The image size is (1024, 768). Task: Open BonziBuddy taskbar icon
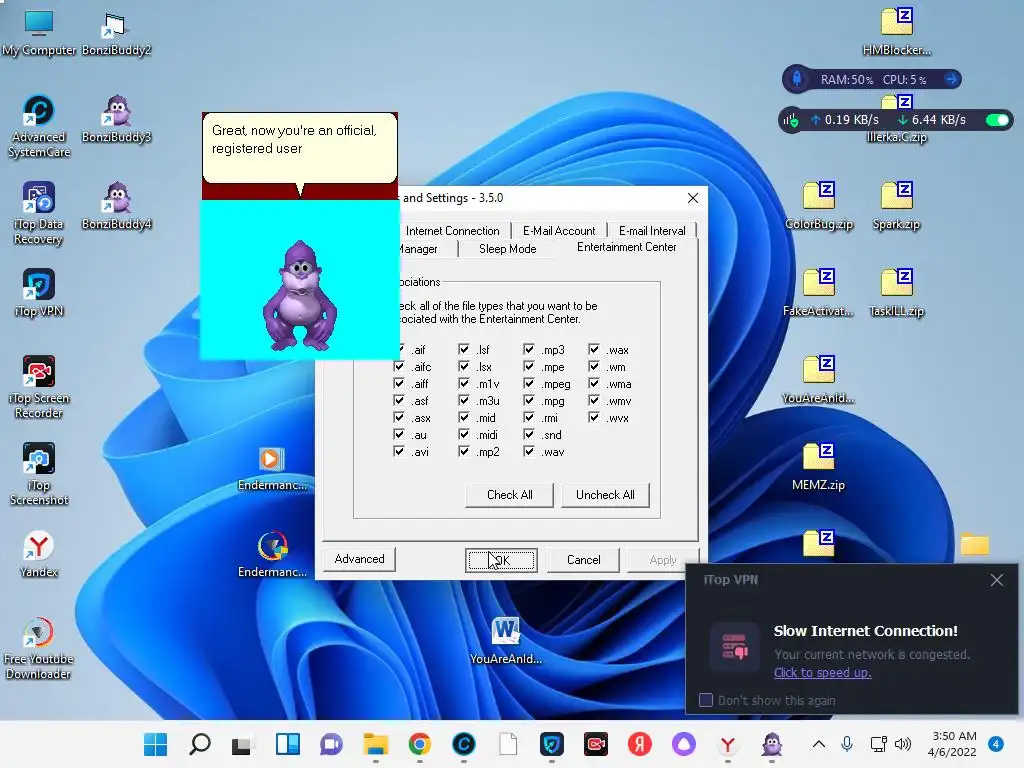click(x=772, y=744)
